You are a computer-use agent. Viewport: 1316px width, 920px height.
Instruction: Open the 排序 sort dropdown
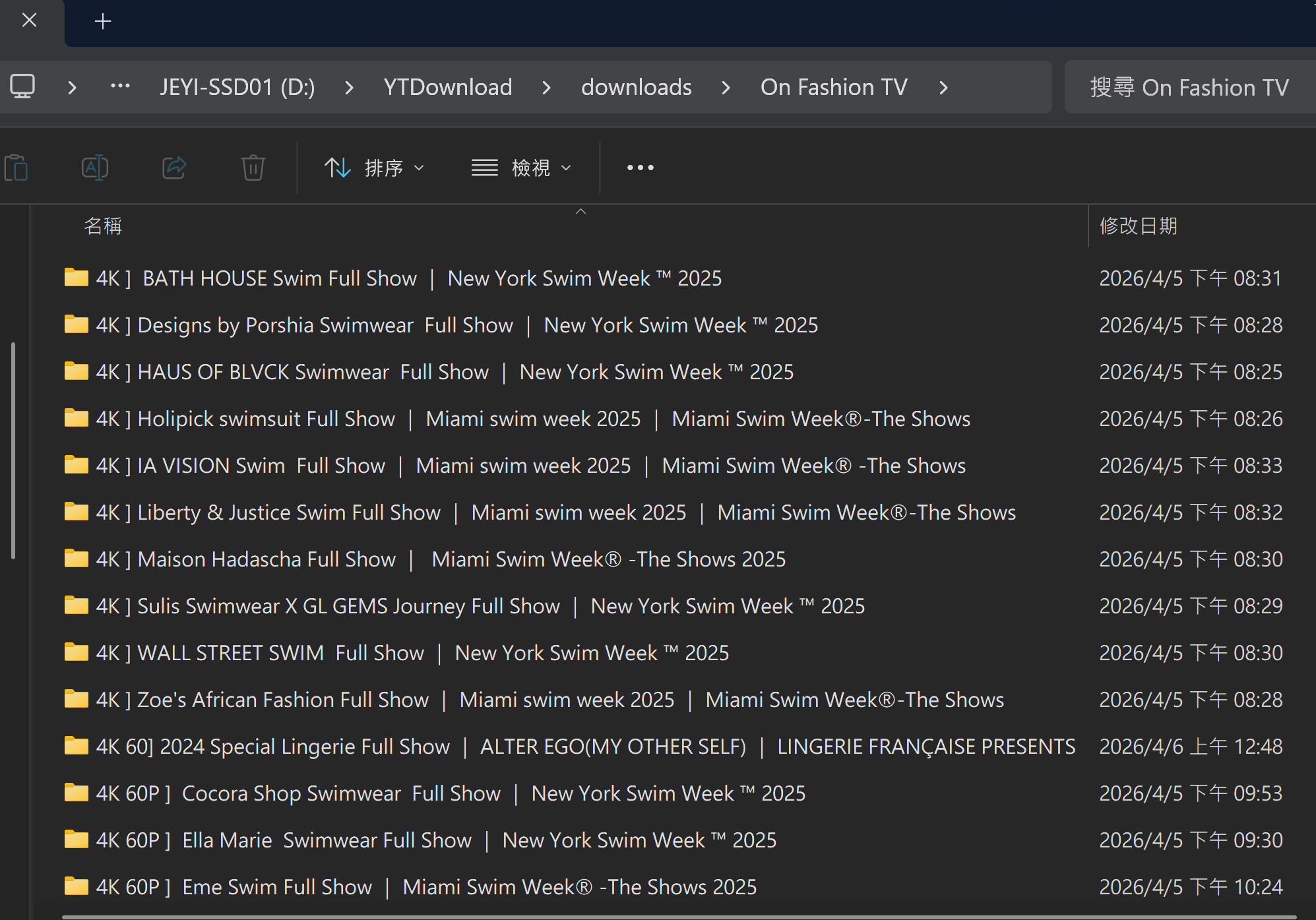coord(374,168)
